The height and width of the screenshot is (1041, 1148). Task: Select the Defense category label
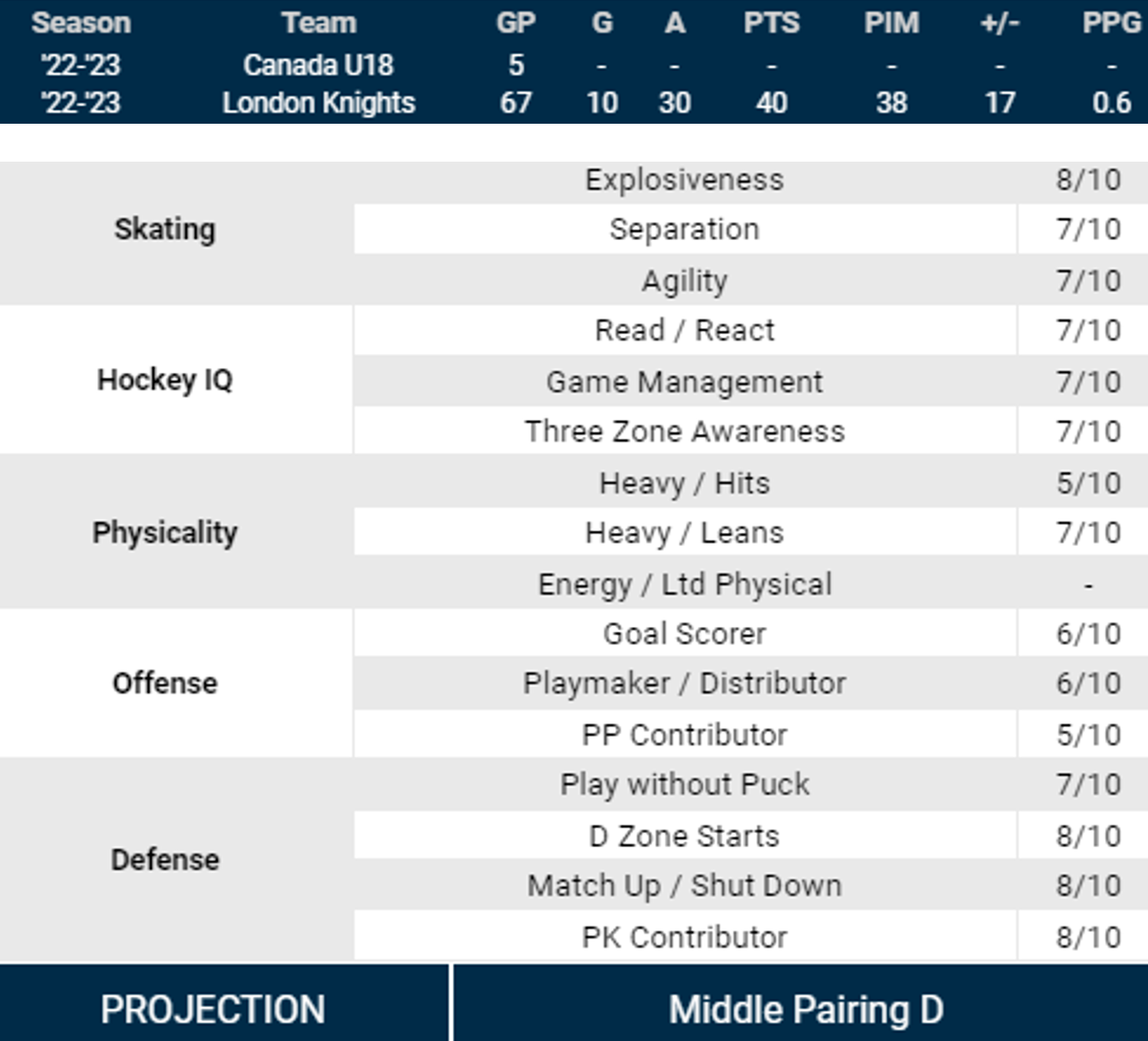(165, 860)
